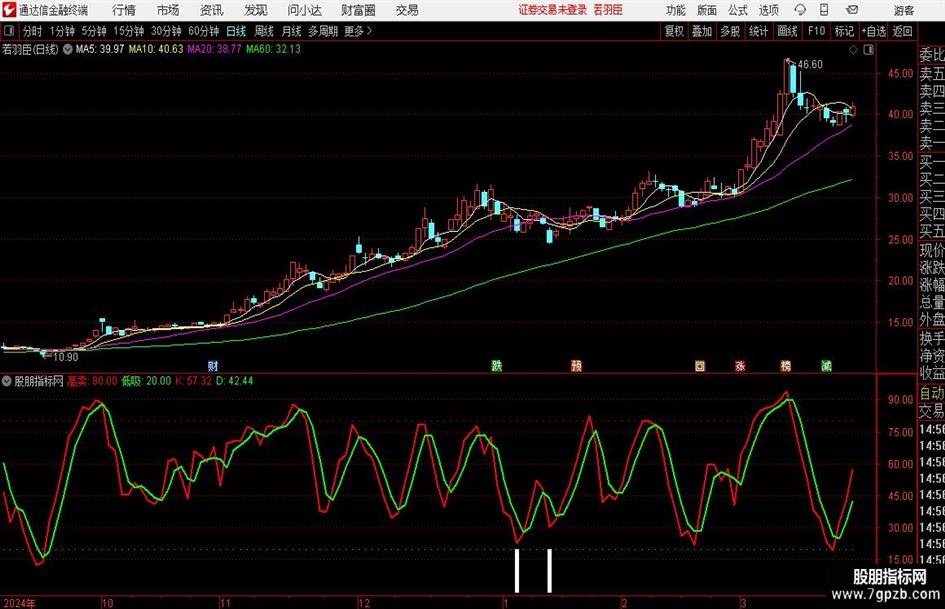Click the 跌 event marker on the chart
Screen dimensions: 945x609
[x=497, y=366]
